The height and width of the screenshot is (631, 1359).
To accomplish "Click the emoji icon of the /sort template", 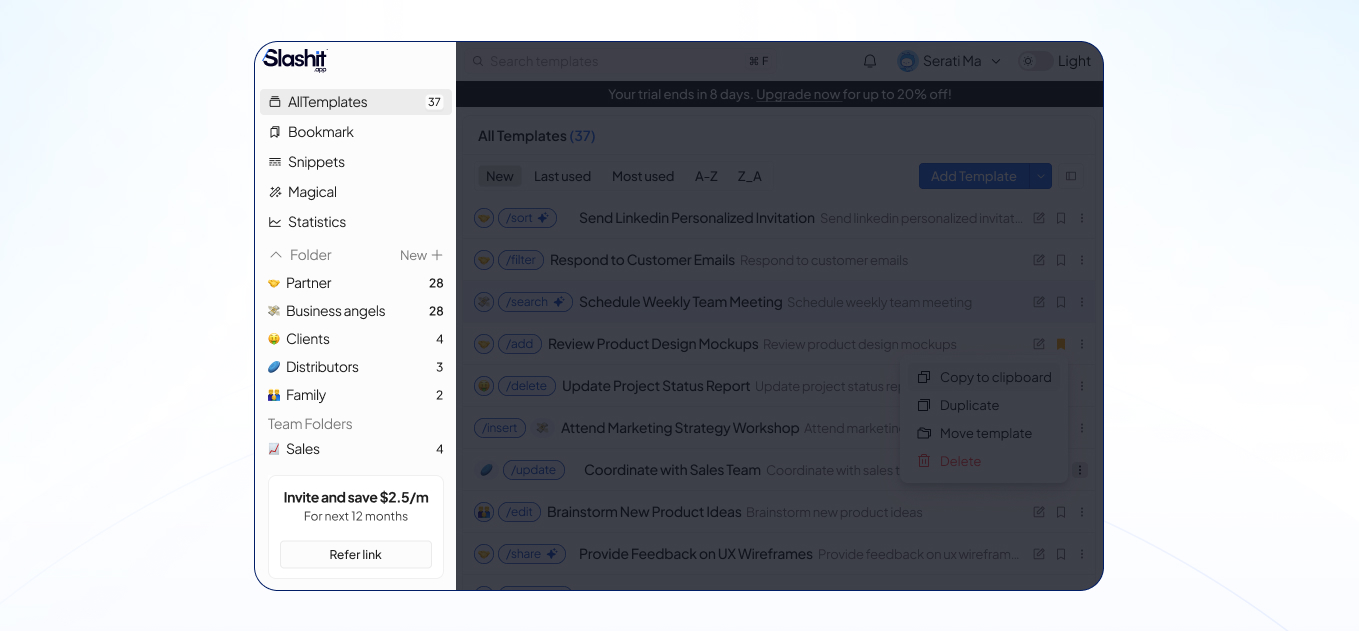I will [484, 218].
